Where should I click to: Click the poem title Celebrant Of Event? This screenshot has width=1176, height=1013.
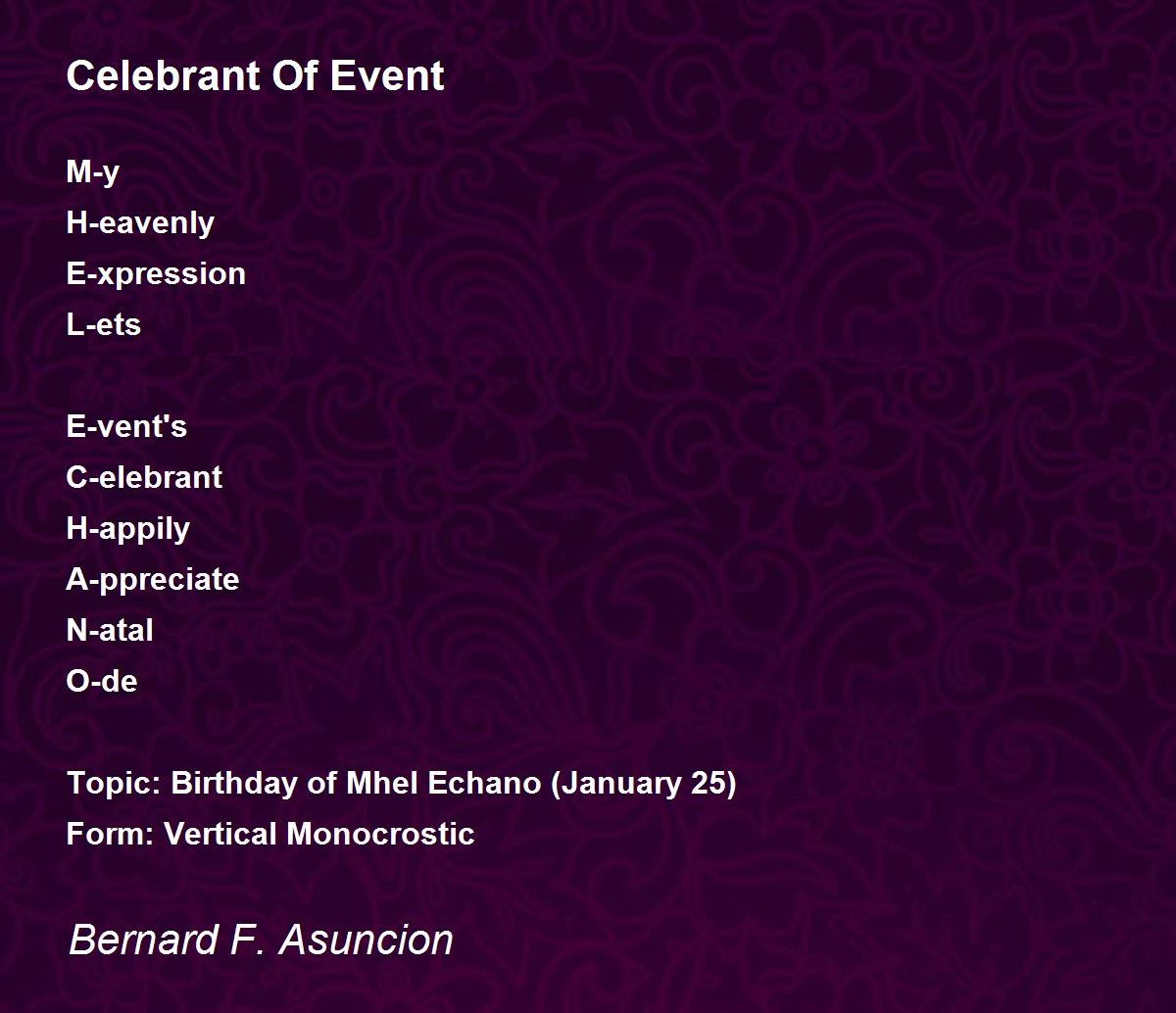tap(255, 75)
